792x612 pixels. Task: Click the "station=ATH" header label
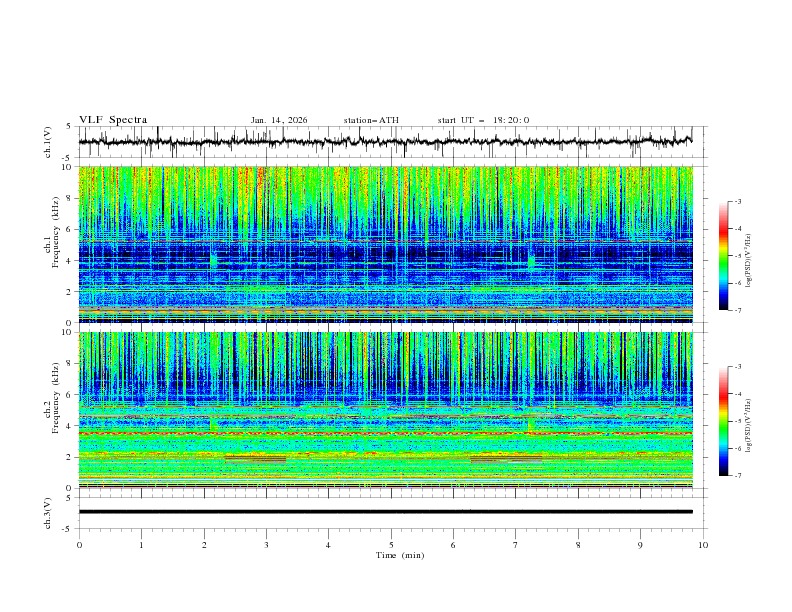click(x=371, y=120)
